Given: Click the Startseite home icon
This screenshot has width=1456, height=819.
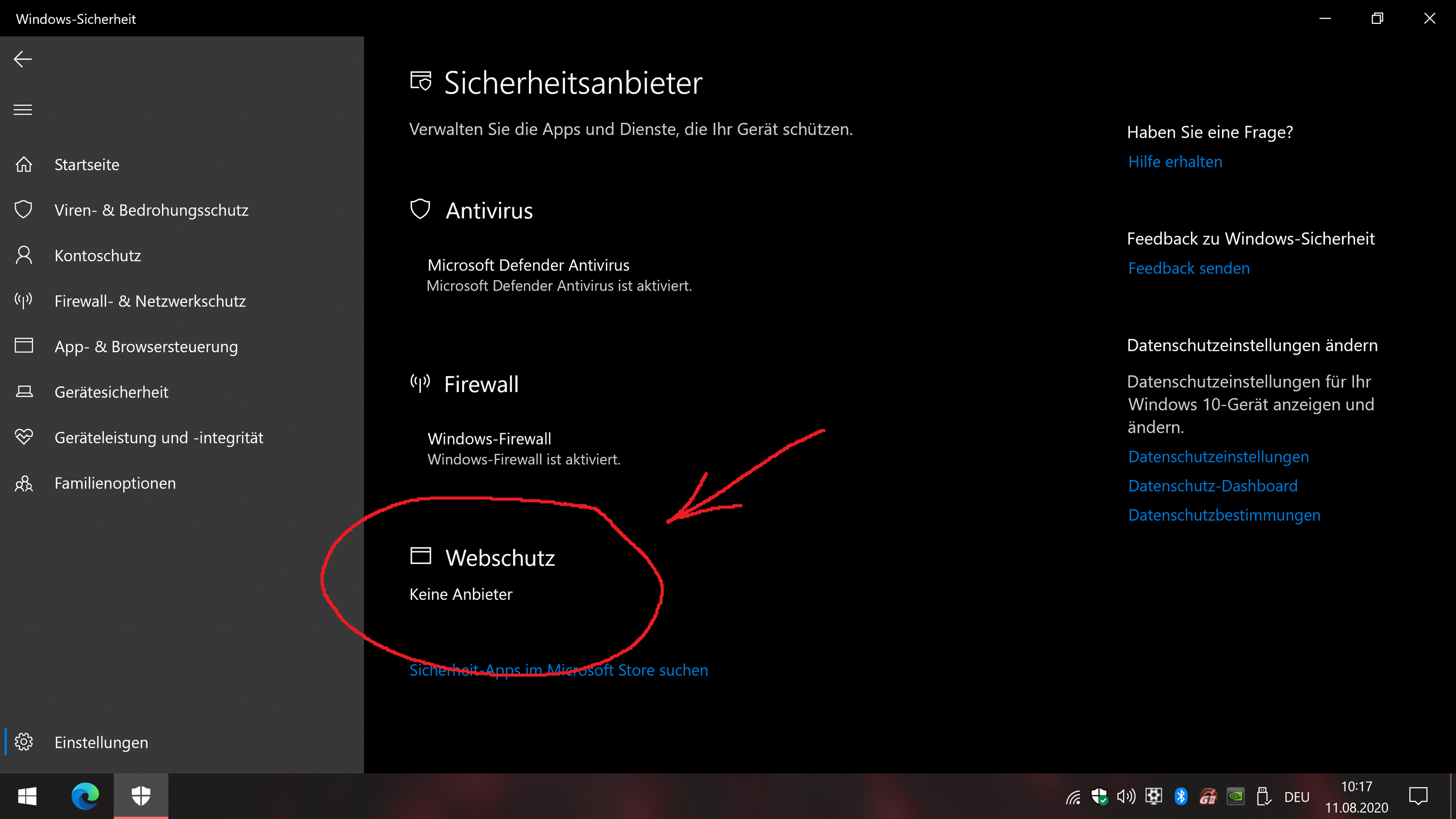Looking at the screenshot, I should point(24,164).
